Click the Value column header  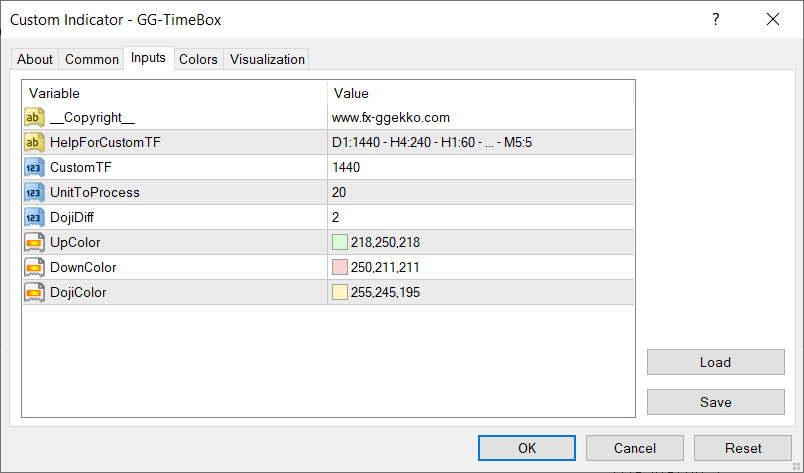pos(480,93)
